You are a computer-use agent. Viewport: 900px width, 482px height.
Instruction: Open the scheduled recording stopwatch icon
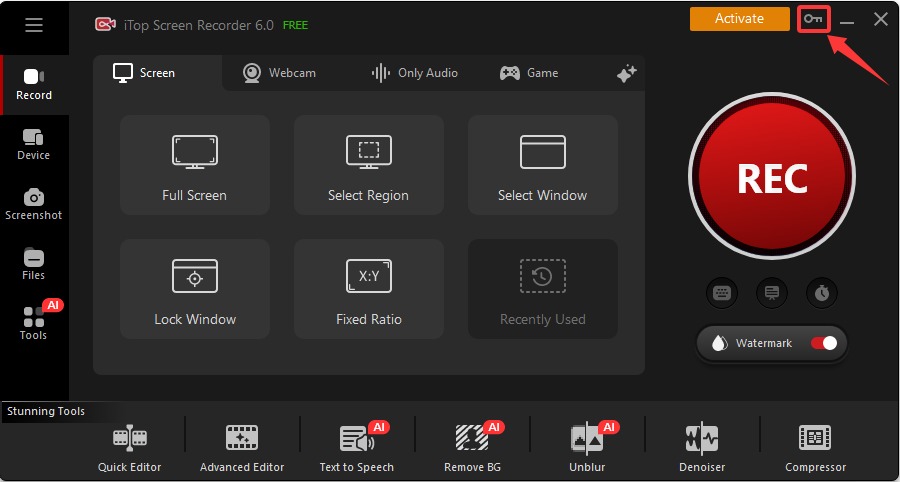click(x=822, y=293)
